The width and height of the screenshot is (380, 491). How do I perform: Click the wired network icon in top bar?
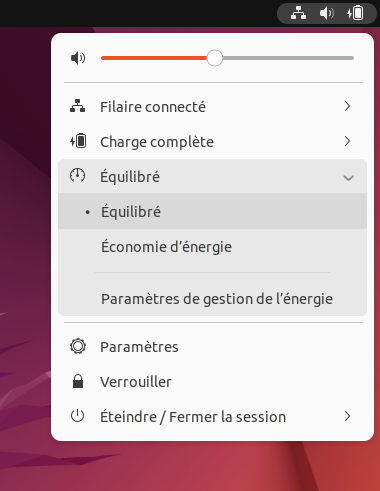click(x=298, y=13)
